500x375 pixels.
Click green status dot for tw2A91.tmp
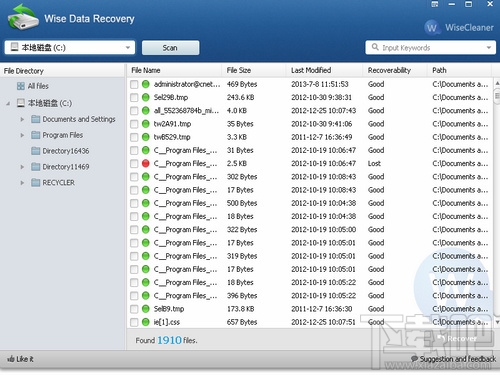(x=145, y=124)
